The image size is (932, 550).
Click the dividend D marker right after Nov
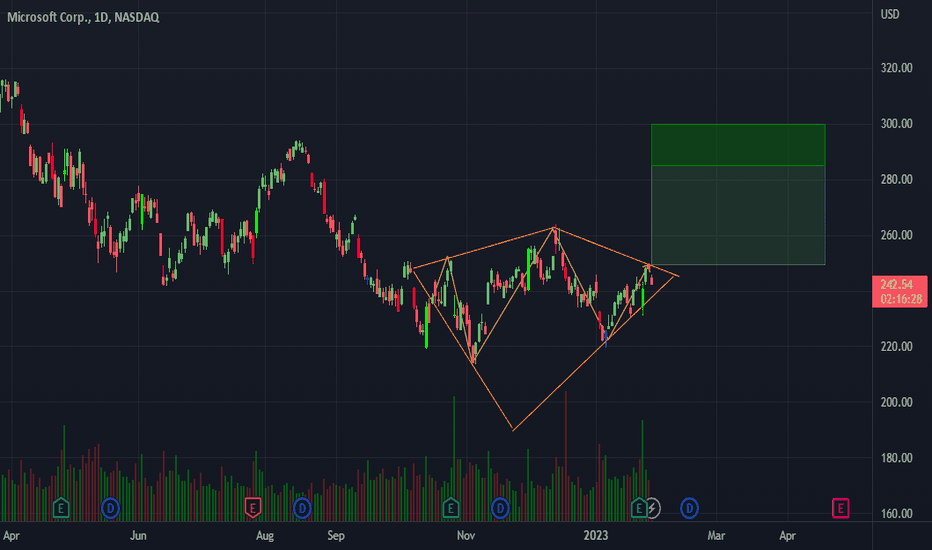pos(500,508)
